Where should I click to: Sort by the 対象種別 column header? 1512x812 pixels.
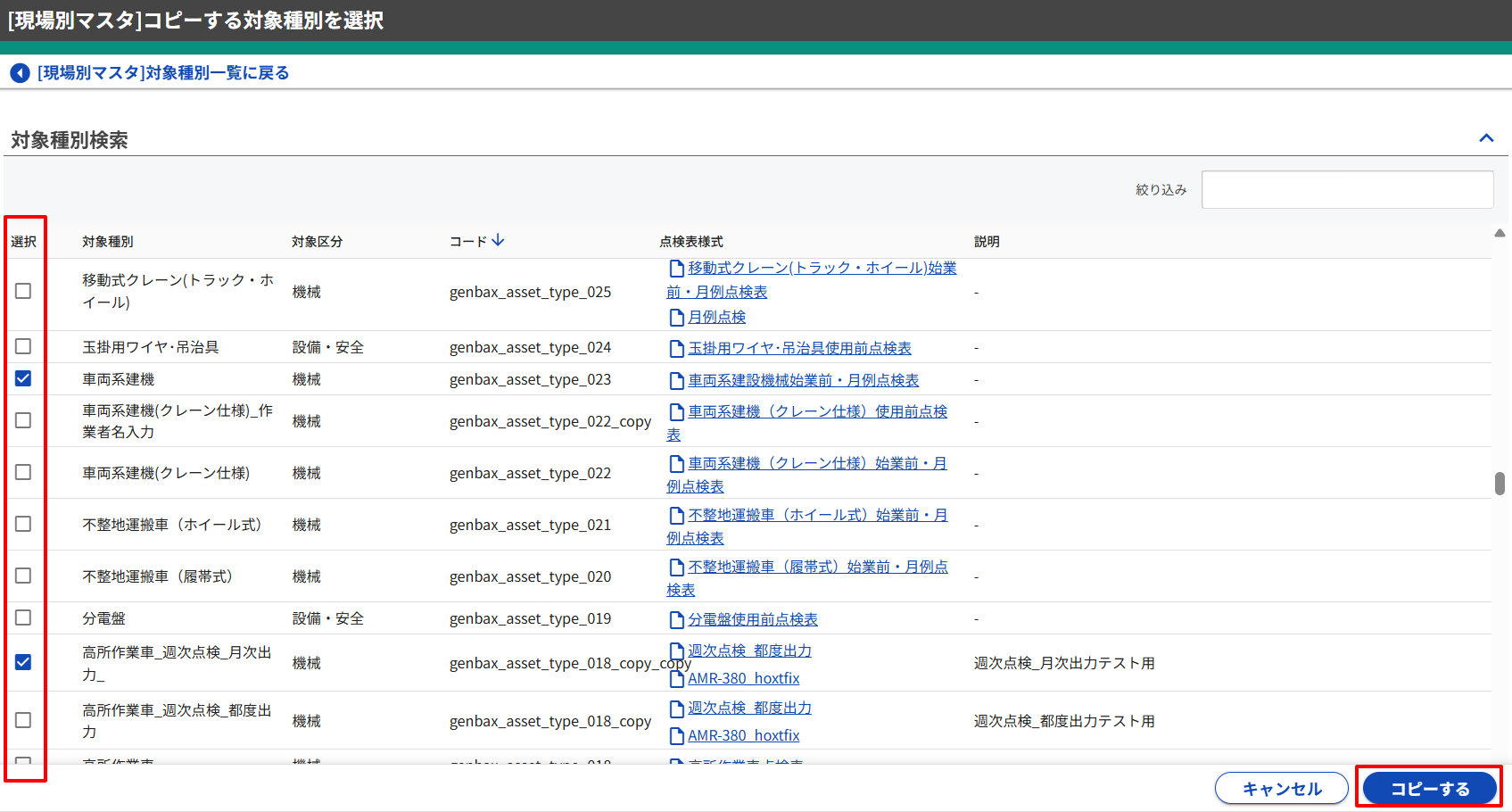coord(108,242)
